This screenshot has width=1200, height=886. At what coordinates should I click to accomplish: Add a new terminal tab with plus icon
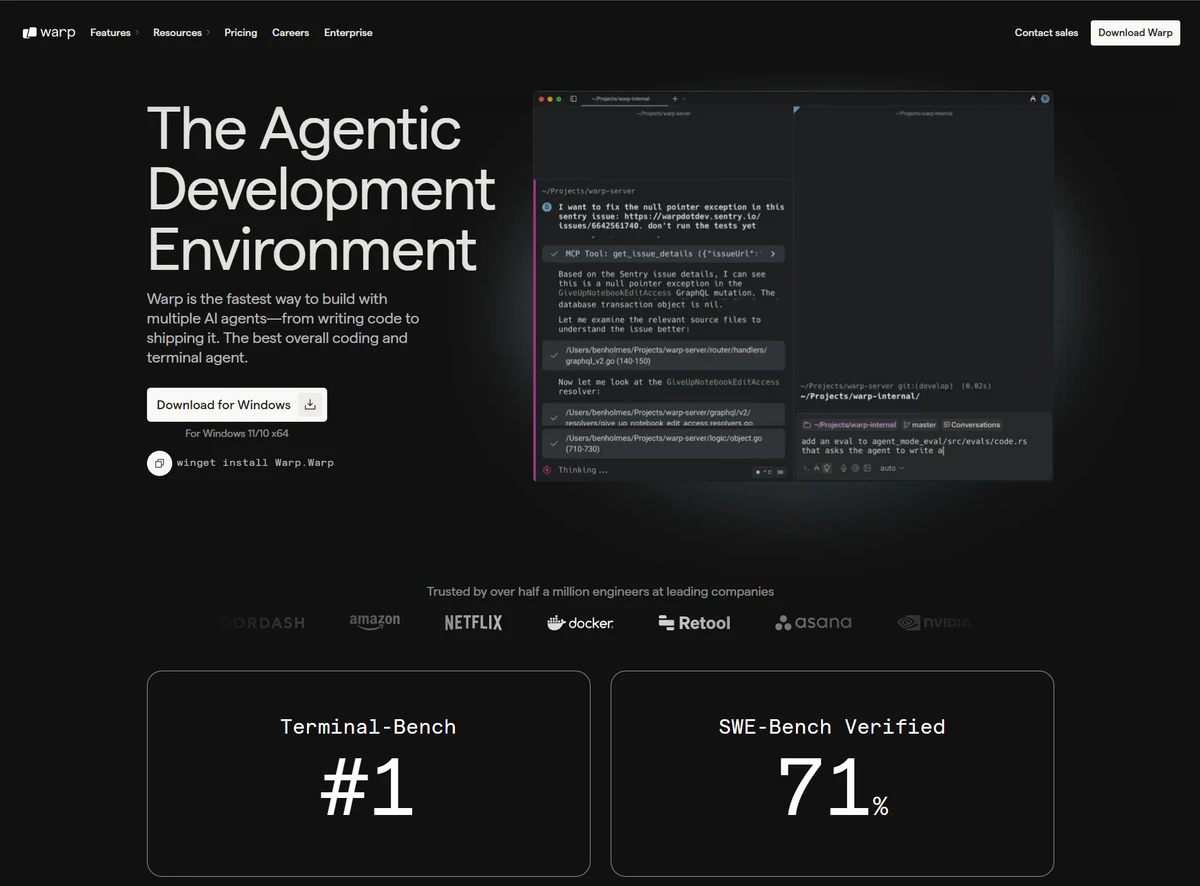[675, 99]
